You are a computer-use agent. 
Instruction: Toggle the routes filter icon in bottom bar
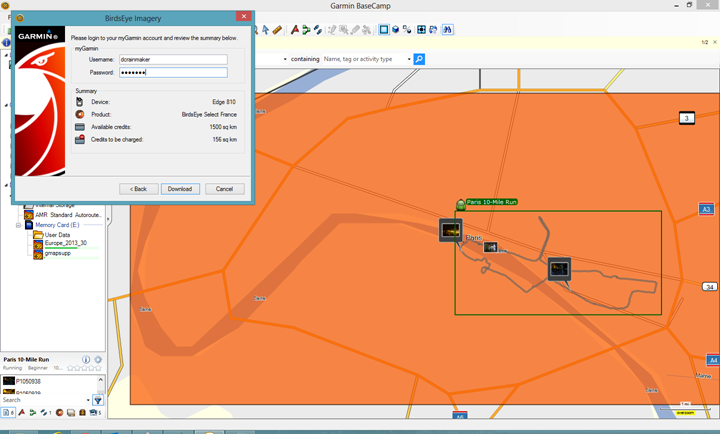tap(33, 412)
